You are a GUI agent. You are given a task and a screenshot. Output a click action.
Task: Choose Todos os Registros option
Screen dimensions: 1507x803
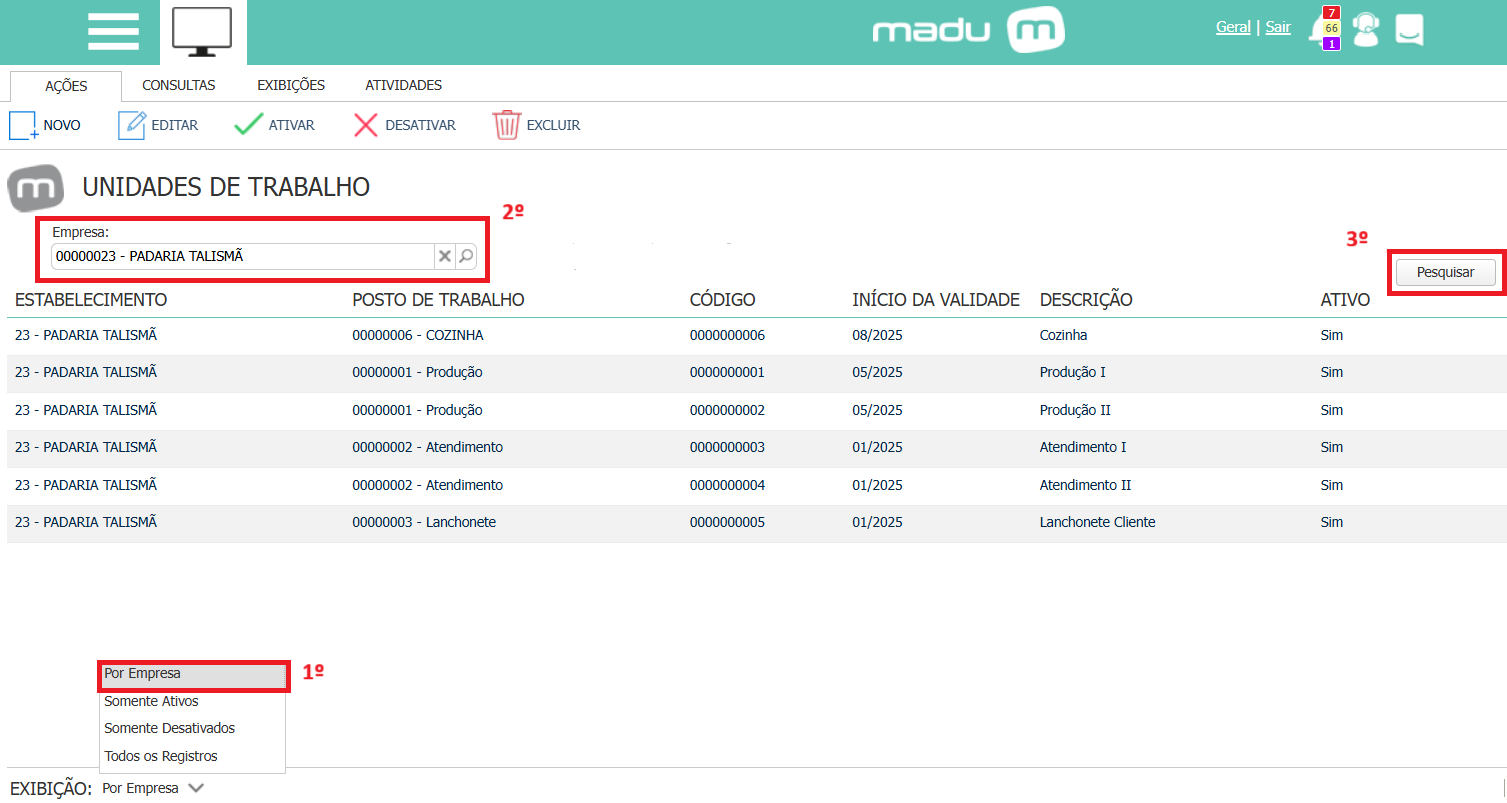194,756
